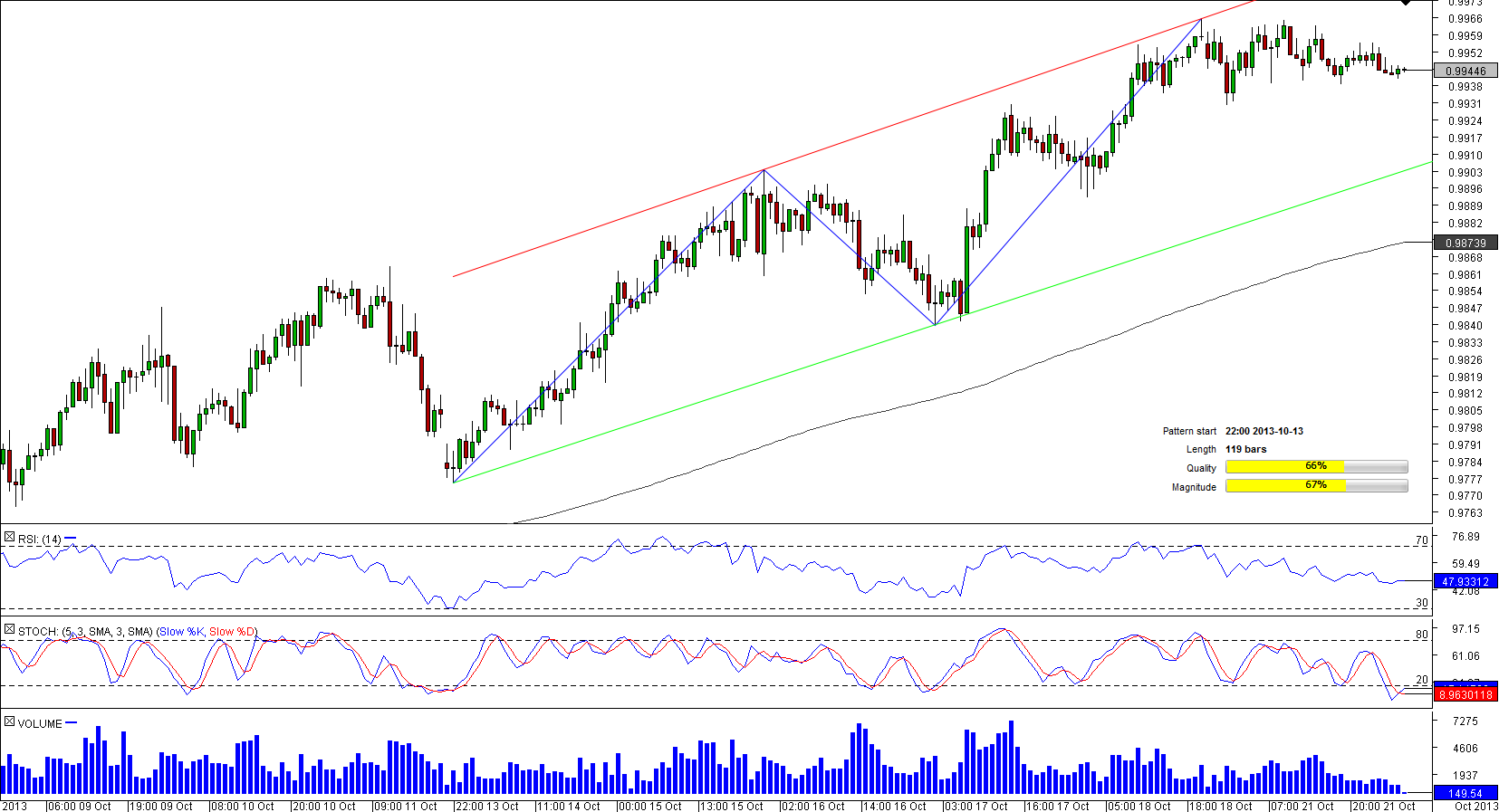Open the VOLUME indicator label
The height and width of the screenshot is (812, 1499).
click(40, 723)
